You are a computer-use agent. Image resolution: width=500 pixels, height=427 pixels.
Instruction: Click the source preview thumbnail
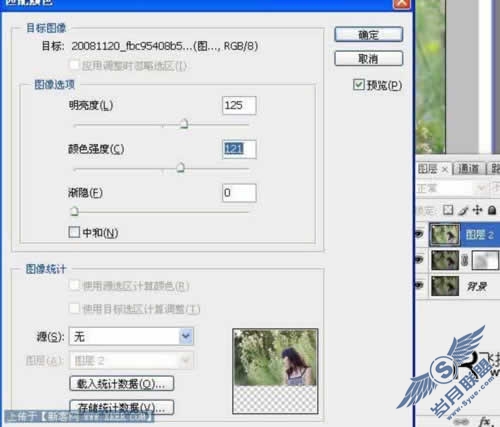(x=275, y=371)
